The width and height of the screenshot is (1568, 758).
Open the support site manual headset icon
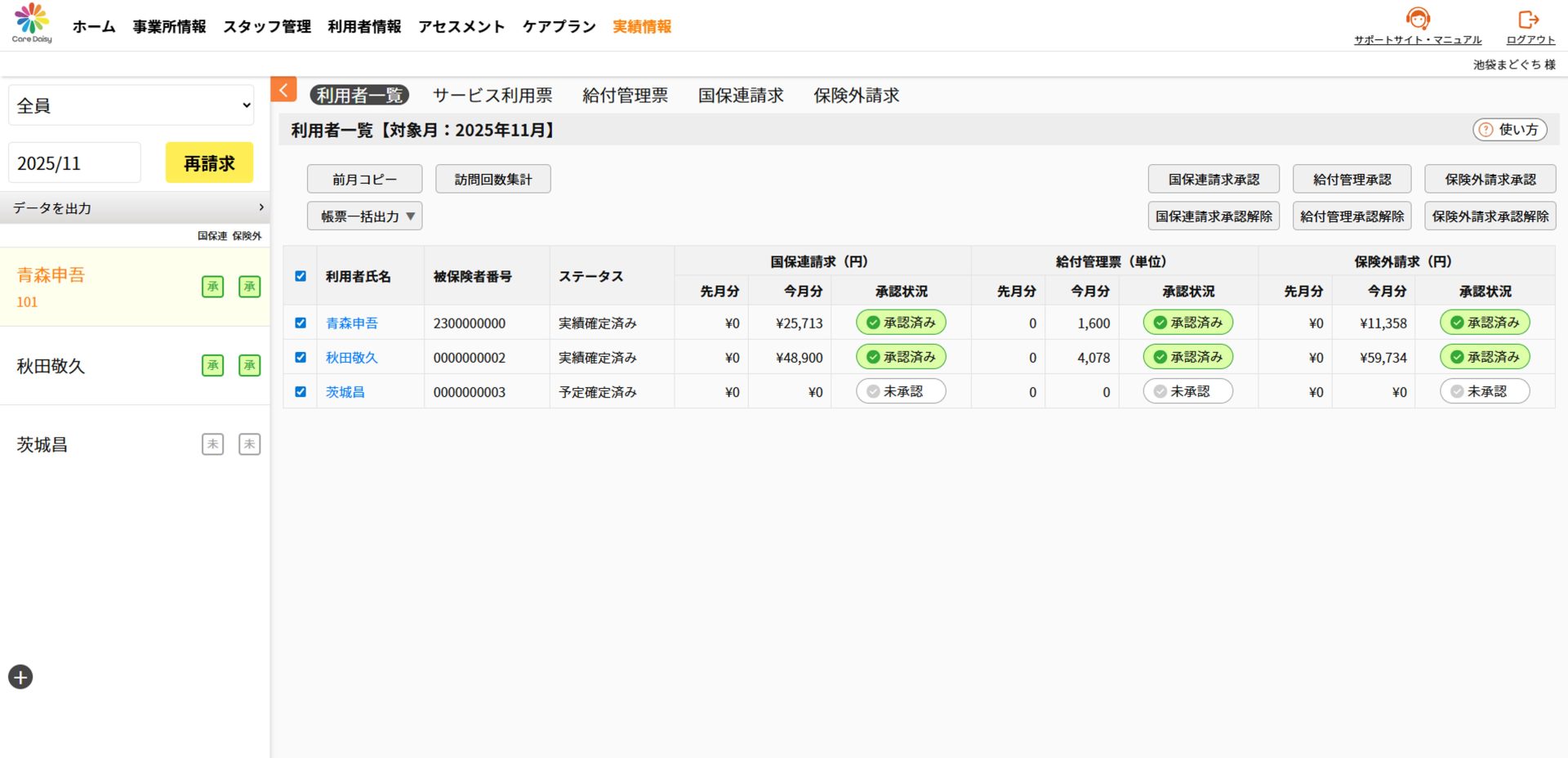click(x=1418, y=19)
